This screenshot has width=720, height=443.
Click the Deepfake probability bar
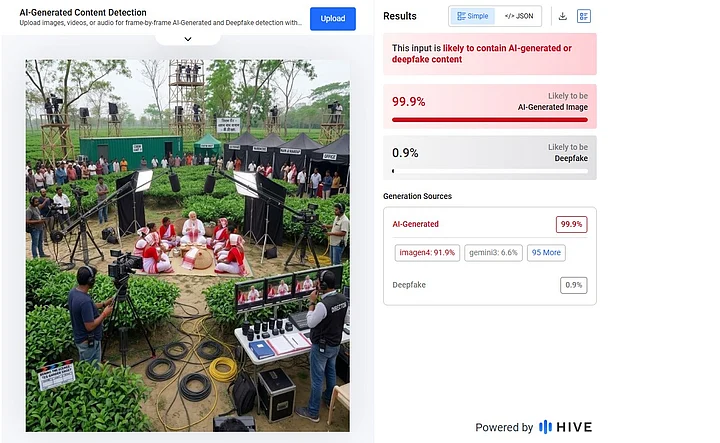tap(489, 171)
